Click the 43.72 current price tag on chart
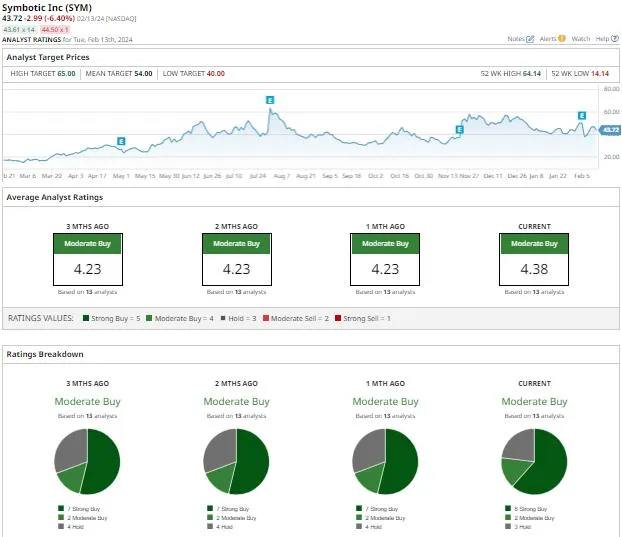 click(x=610, y=130)
